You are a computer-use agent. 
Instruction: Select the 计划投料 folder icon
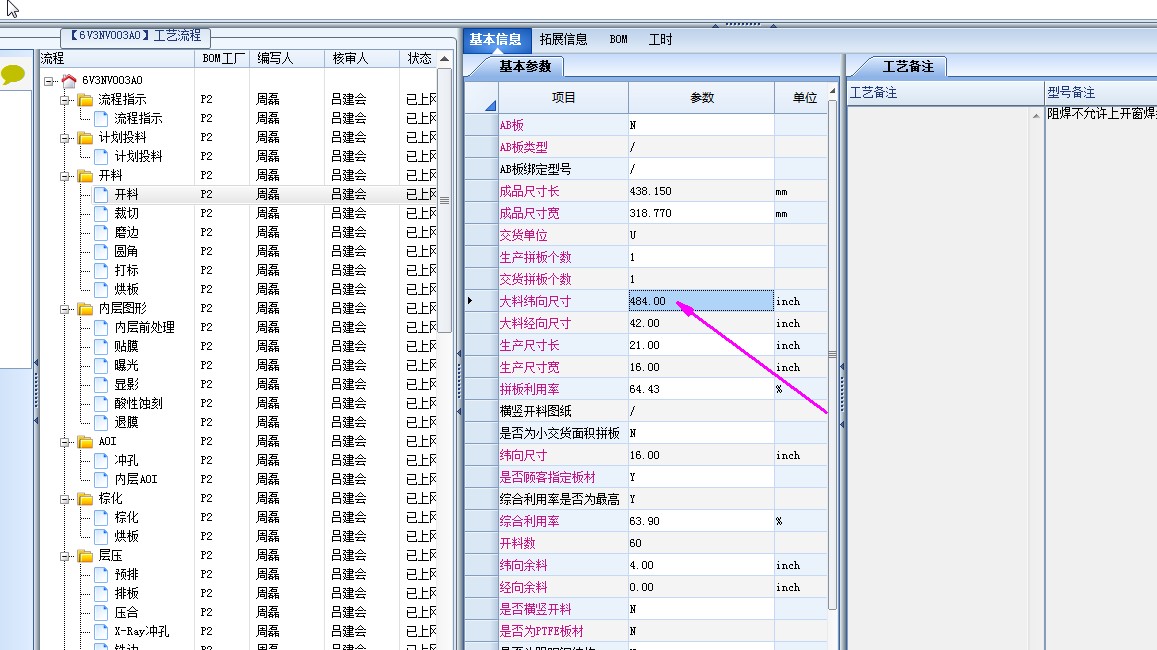(86, 138)
